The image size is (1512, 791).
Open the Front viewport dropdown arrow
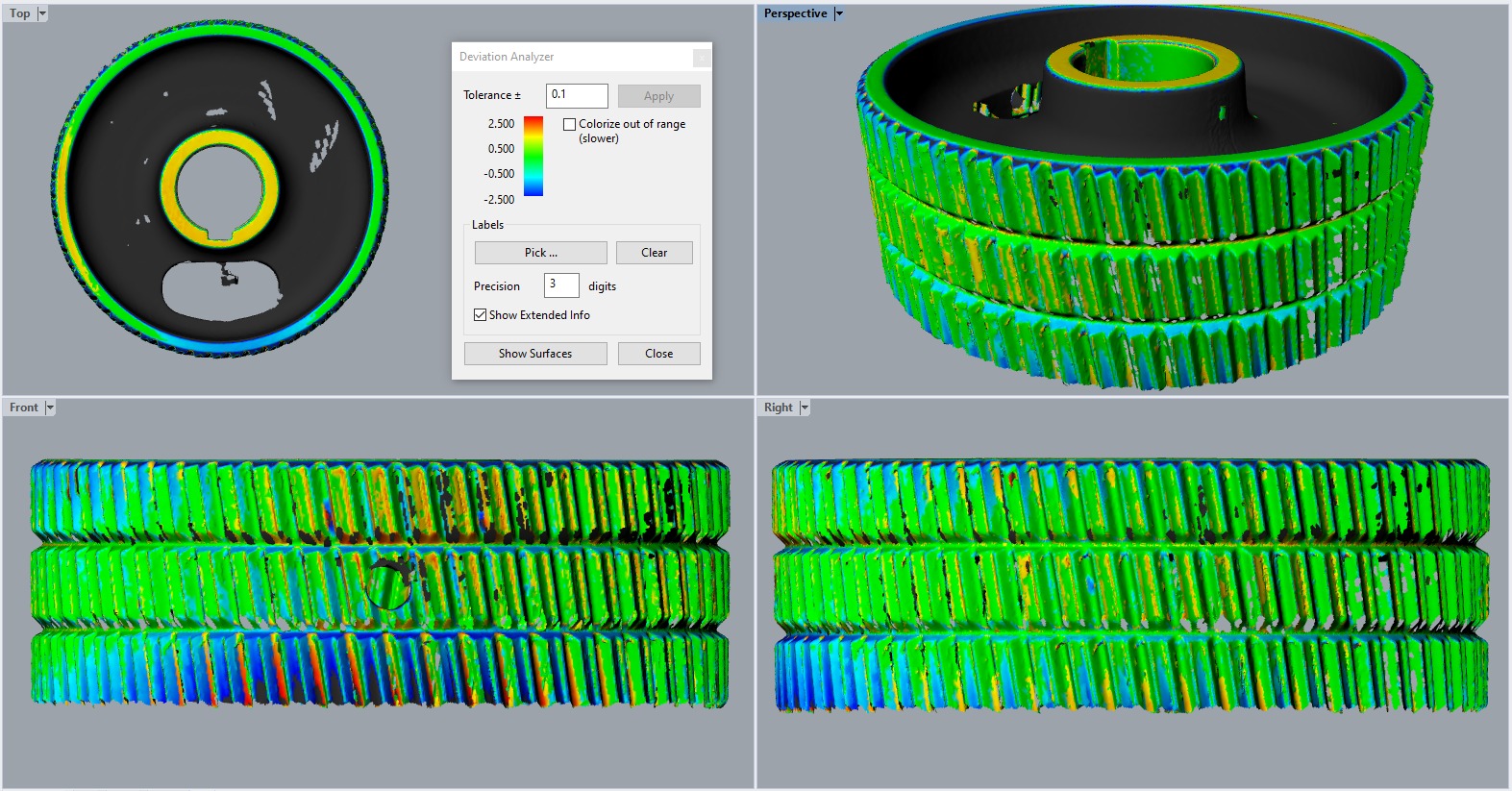50,408
